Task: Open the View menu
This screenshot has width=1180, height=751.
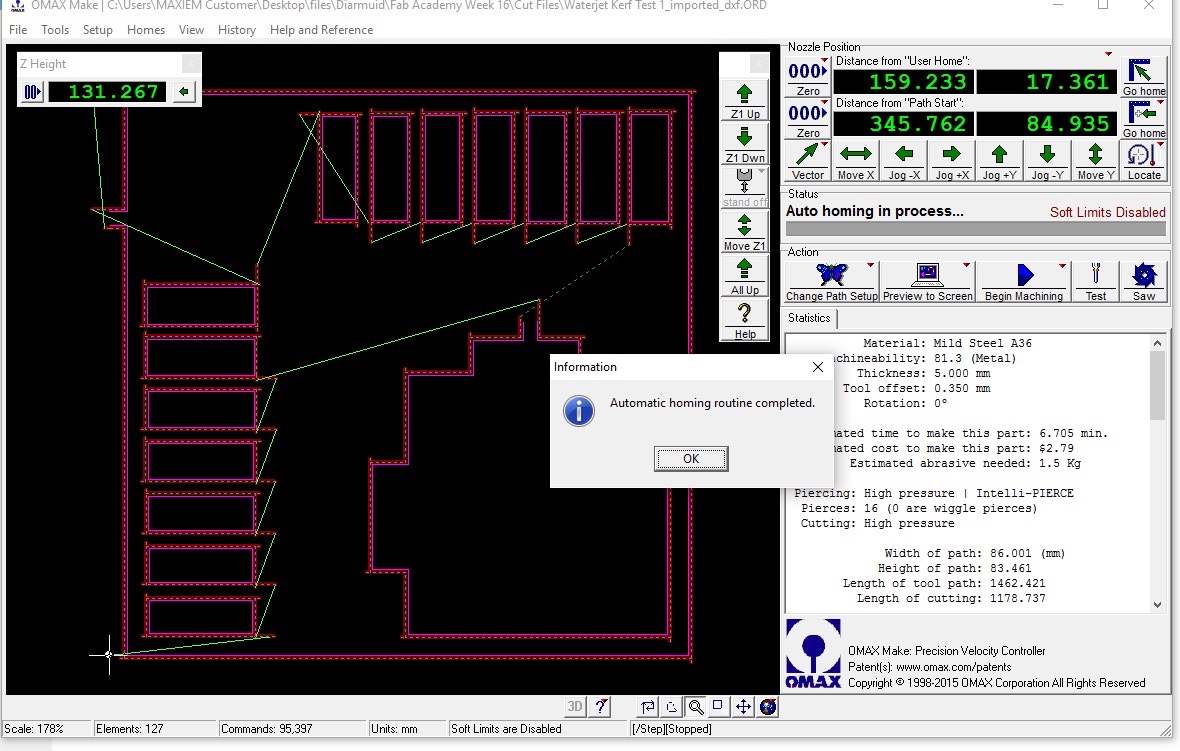Action: tap(191, 30)
